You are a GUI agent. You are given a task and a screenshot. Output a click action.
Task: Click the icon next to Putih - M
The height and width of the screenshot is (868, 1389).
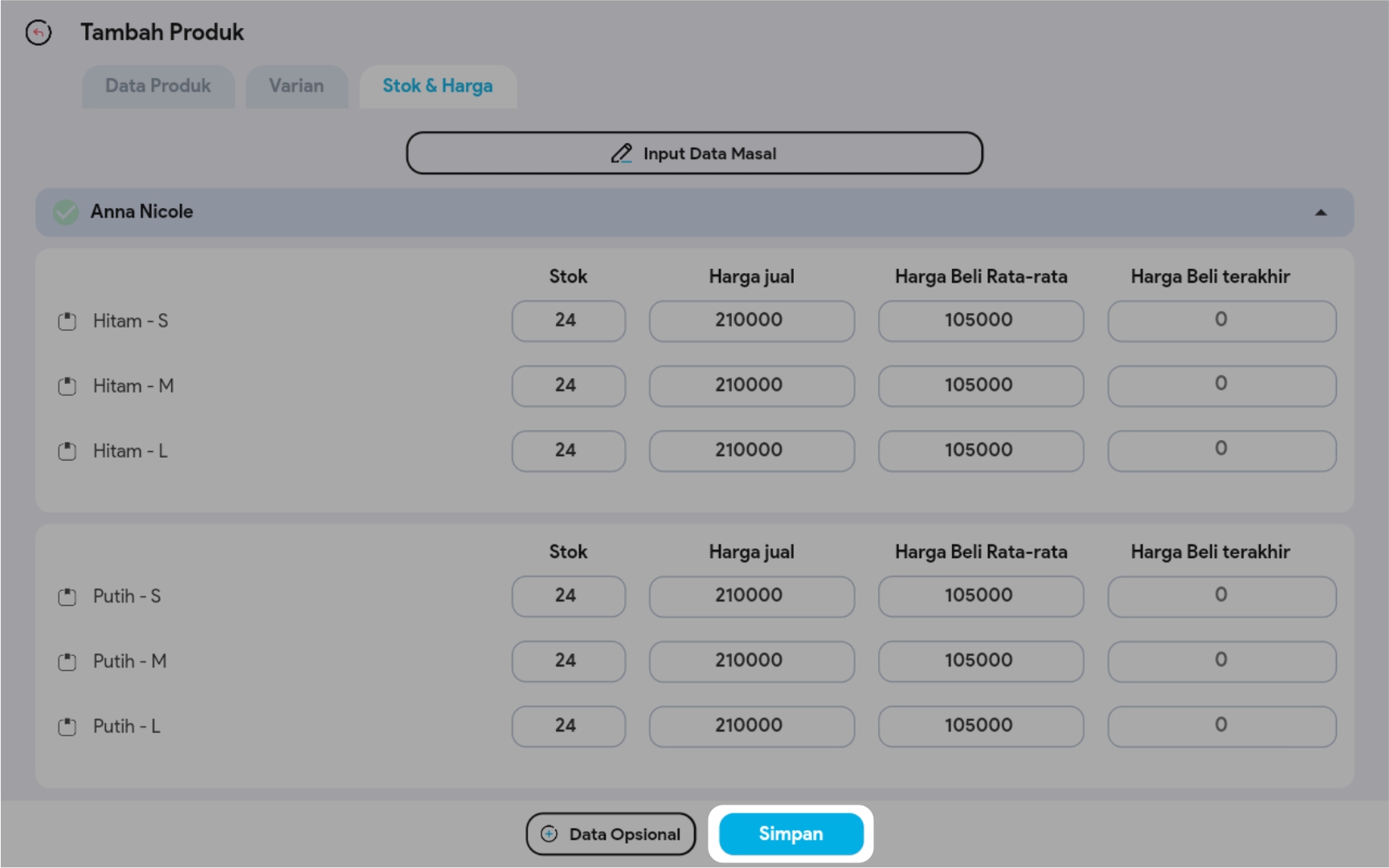click(67, 662)
